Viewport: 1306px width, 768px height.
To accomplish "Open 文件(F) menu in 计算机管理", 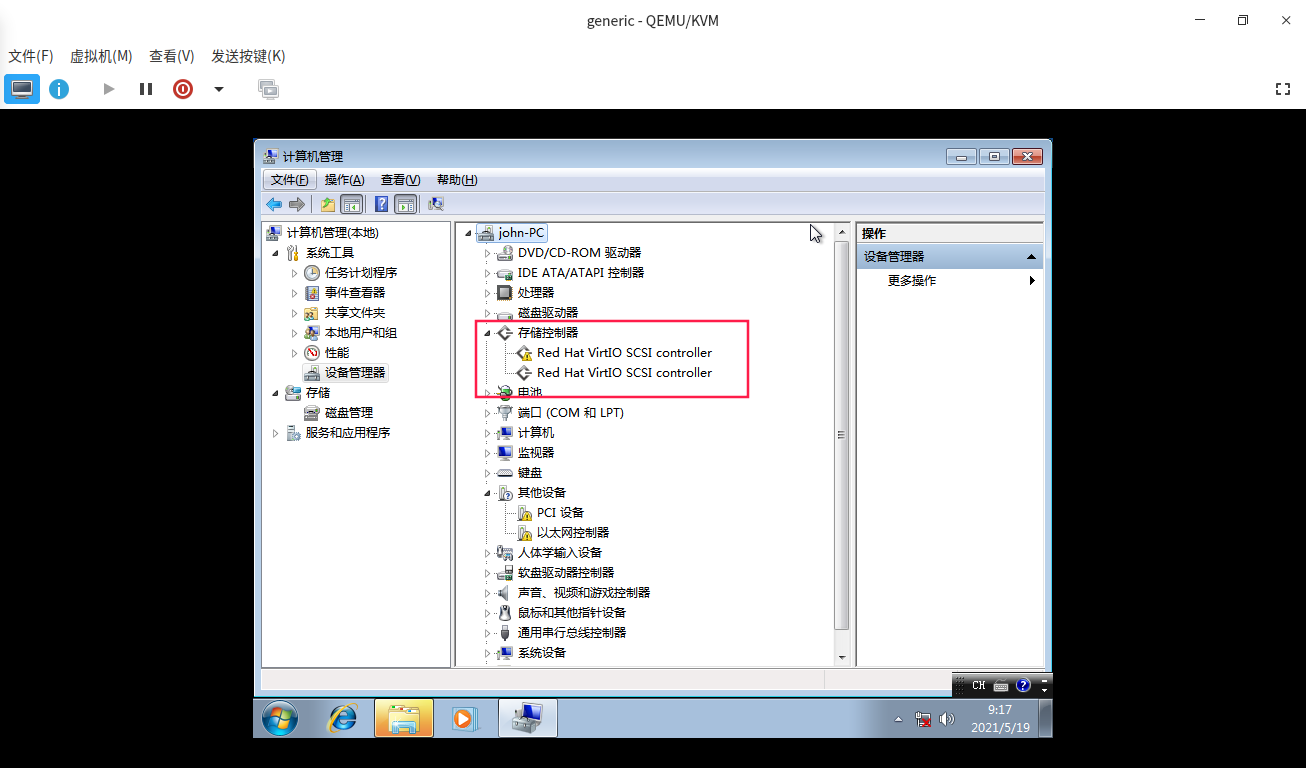I will click(x=290, y=180).
